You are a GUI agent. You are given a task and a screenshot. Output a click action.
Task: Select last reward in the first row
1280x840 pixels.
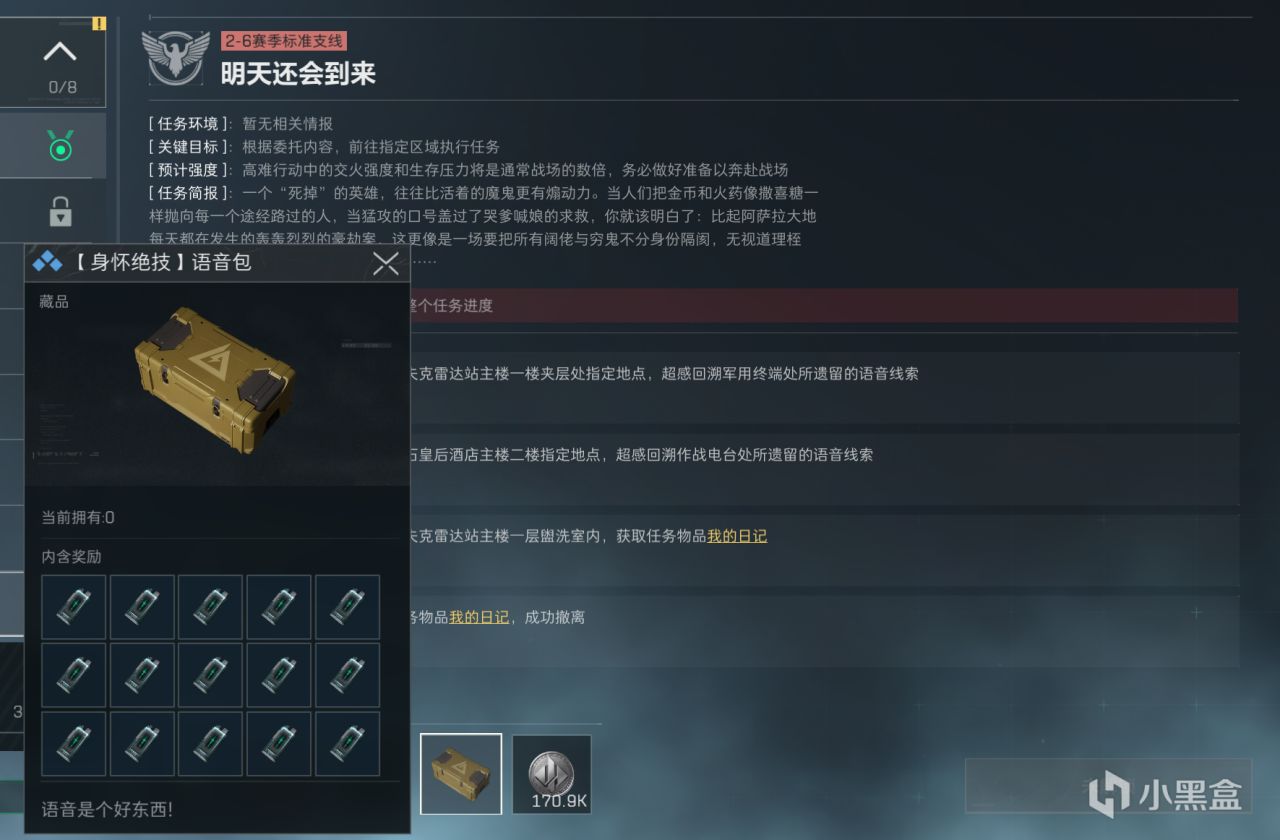347,607
